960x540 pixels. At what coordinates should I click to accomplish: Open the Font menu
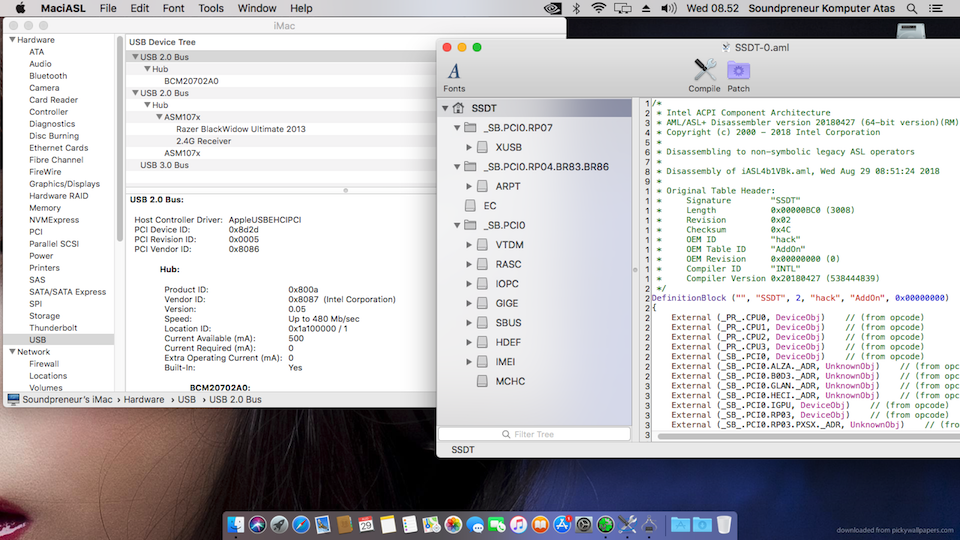(x=173, y=9)
